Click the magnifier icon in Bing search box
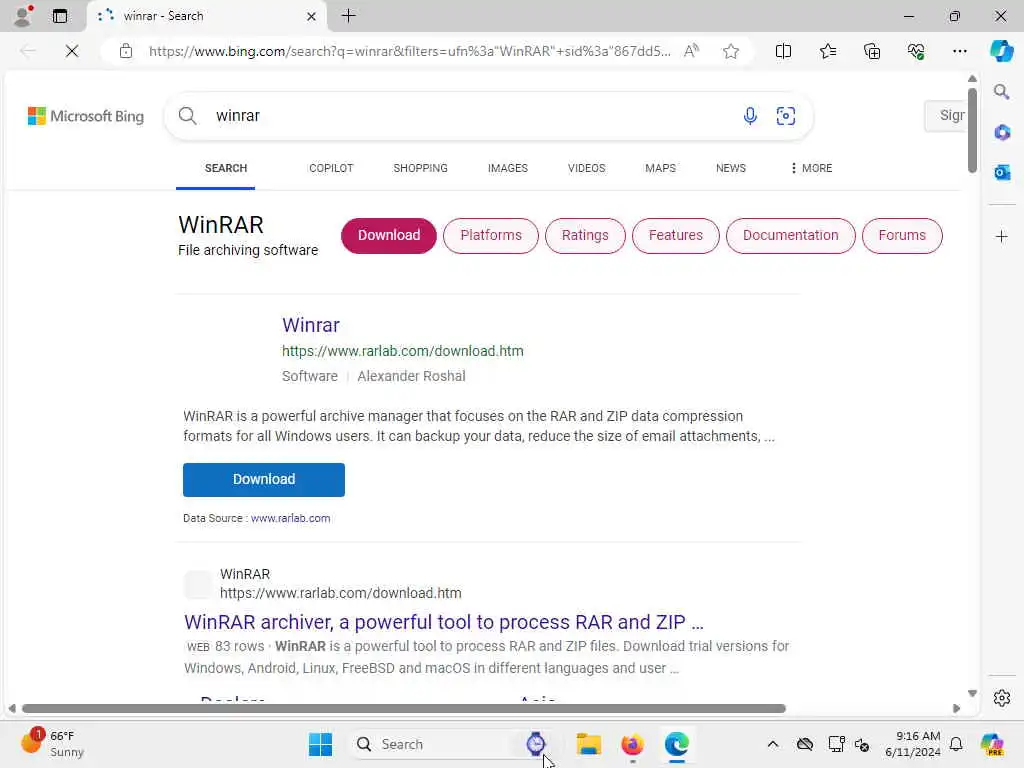This screenshot has width=1024, height=768. coord(187,116)
